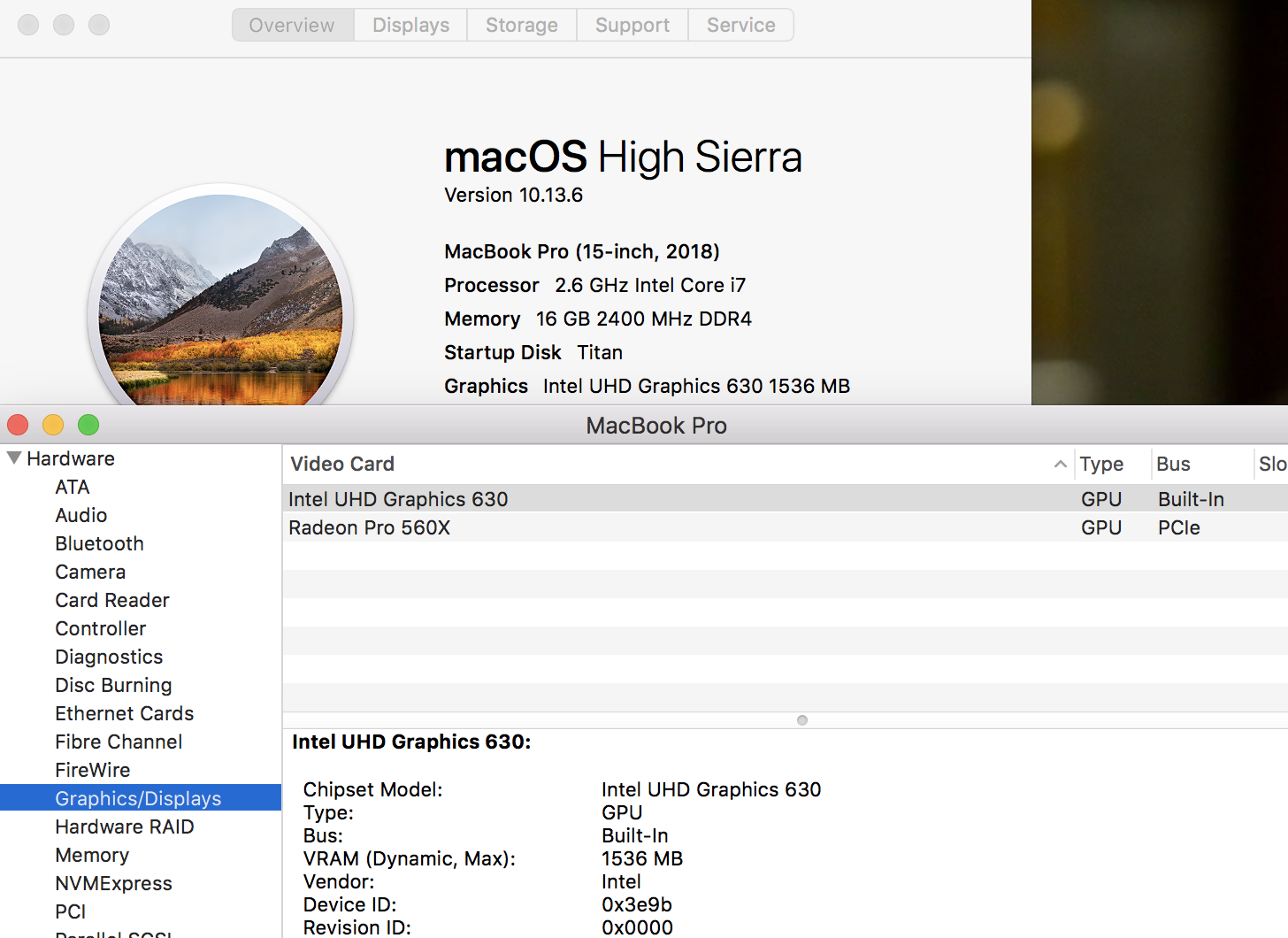Open the Support tab
1288x938 pixels.
click(x=632, y=25)
